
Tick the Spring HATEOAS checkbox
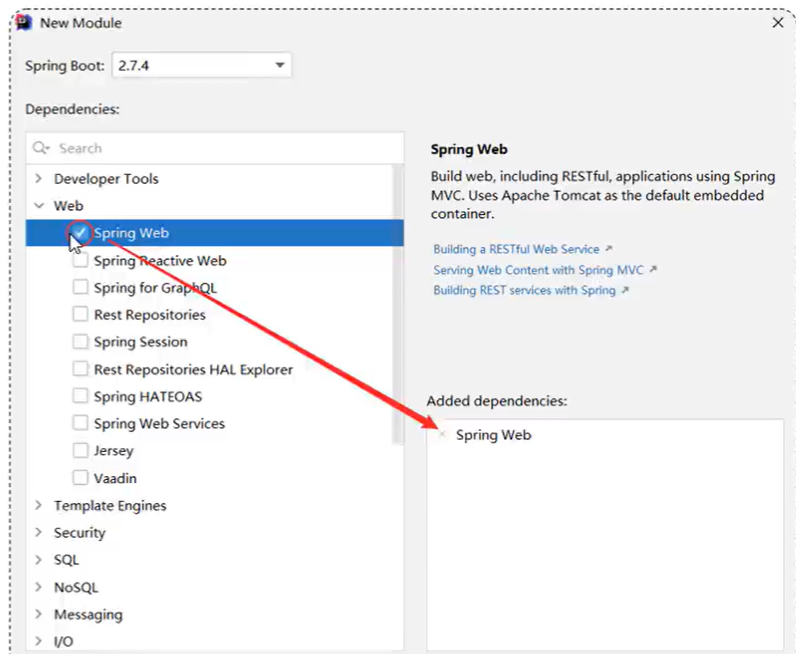point(80,396)
